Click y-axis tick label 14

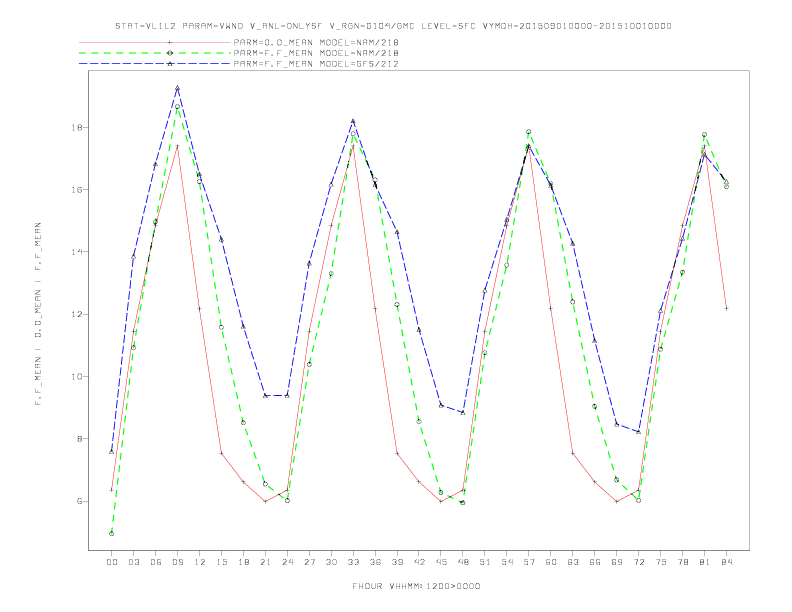tap(77, 252)
